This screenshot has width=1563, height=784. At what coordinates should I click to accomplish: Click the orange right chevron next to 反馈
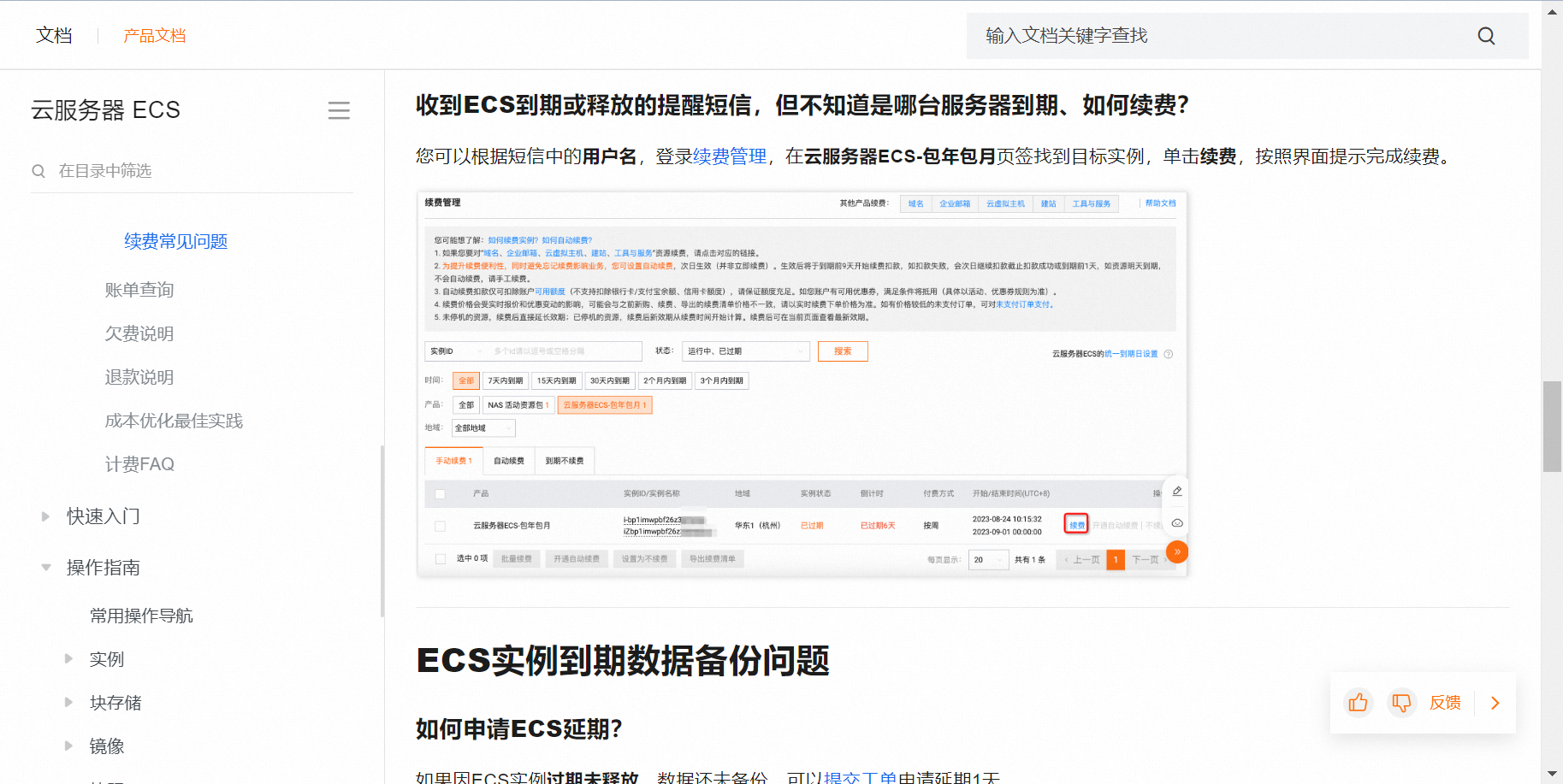click(x=1495, y=703)
